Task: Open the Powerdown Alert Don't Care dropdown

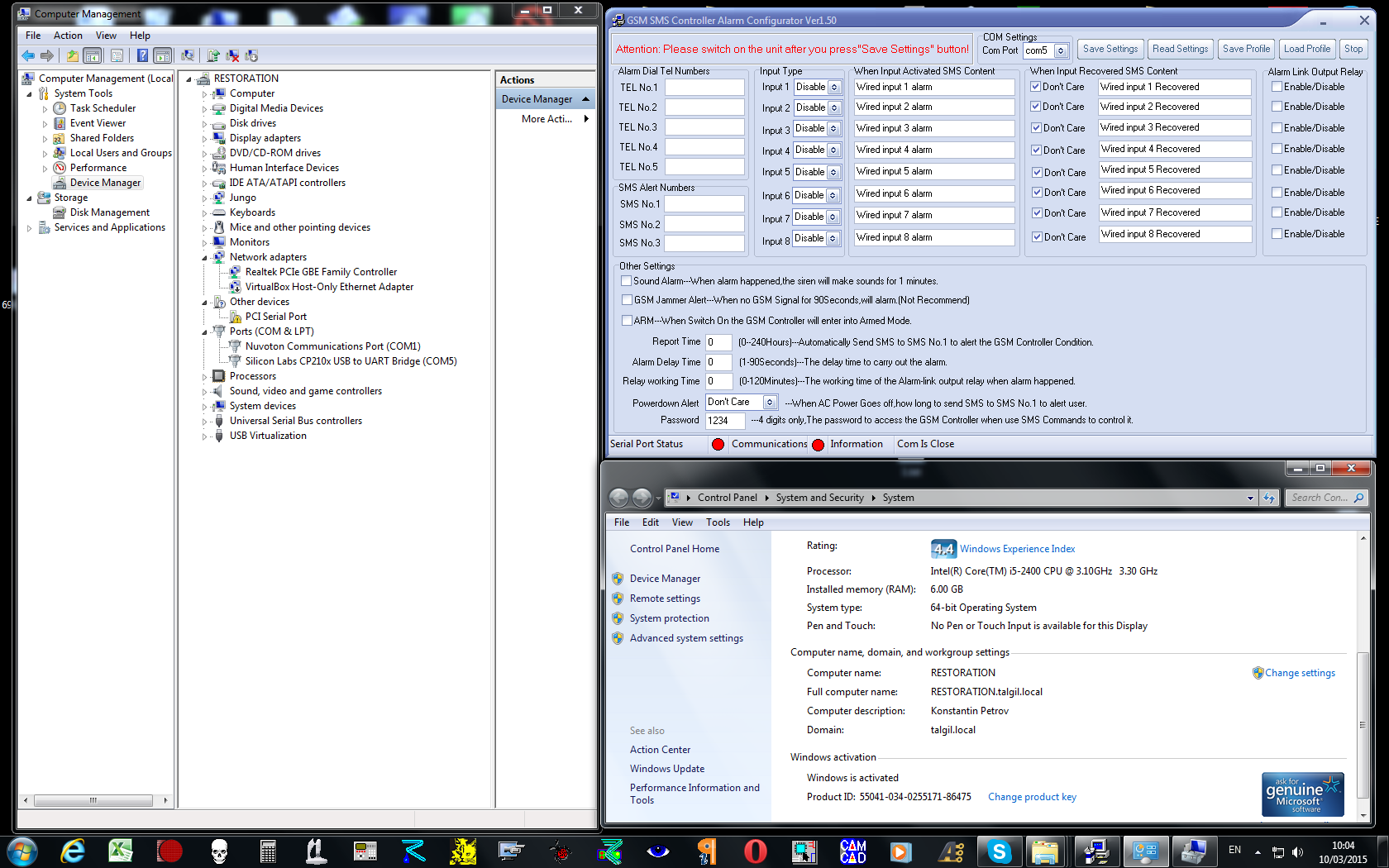Action: click(x=770, y=403)
